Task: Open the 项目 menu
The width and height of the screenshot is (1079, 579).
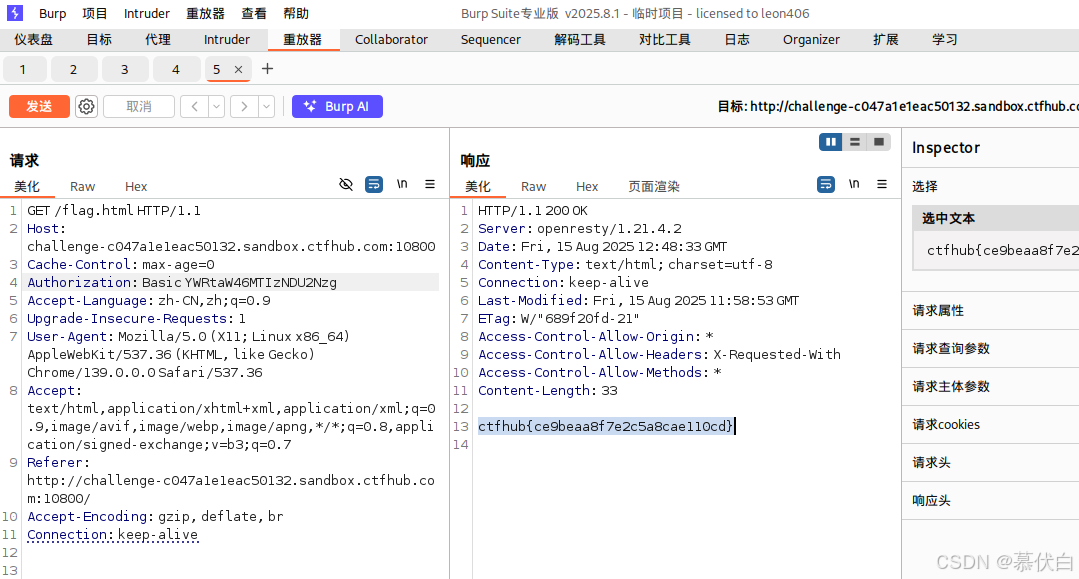Action: 95,13
